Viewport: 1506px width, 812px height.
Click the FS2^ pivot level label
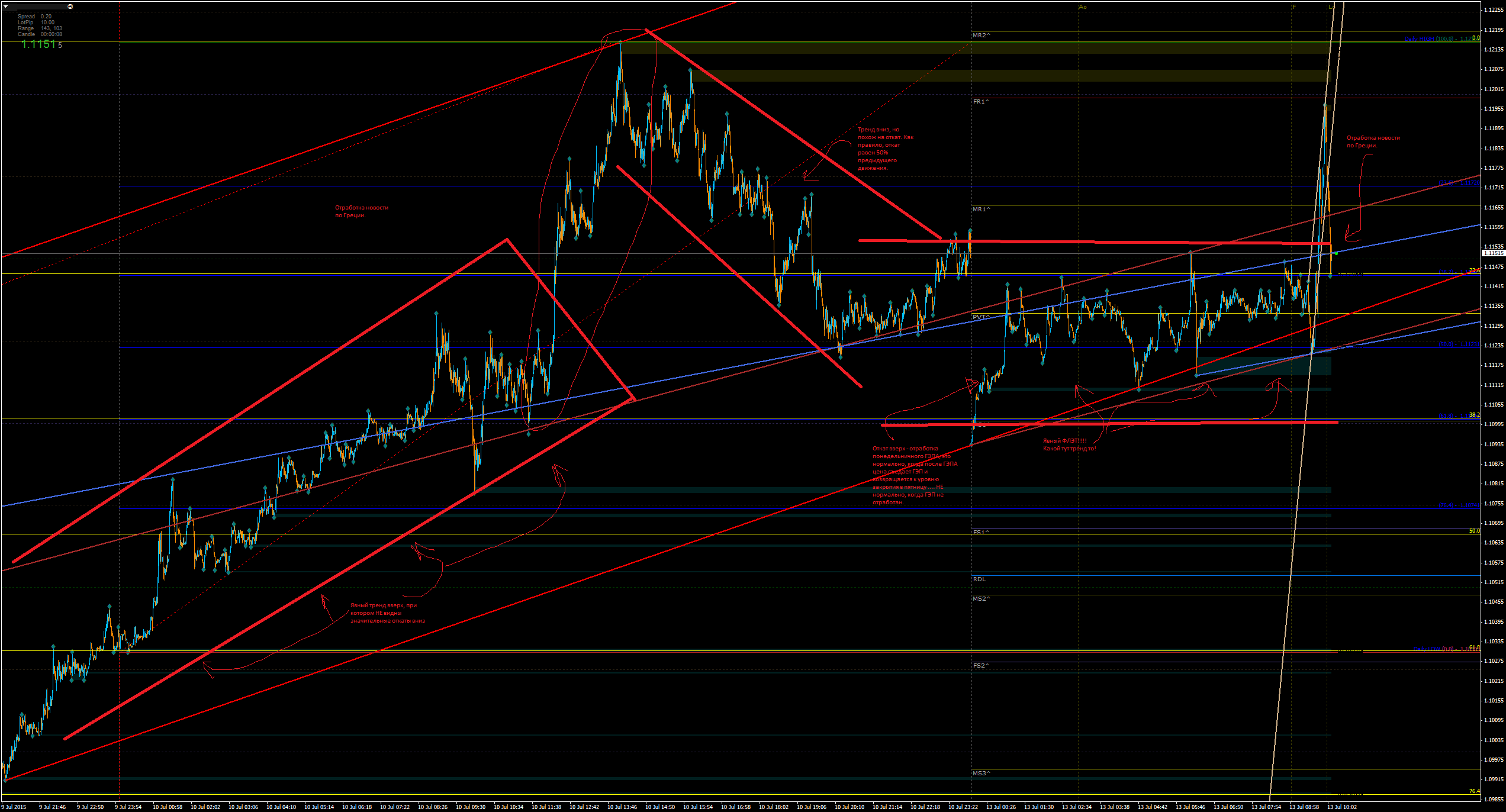coord(981,666)
